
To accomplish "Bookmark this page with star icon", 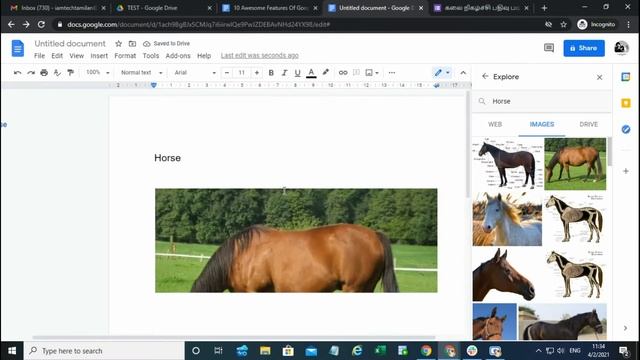I will click(564, 24).
